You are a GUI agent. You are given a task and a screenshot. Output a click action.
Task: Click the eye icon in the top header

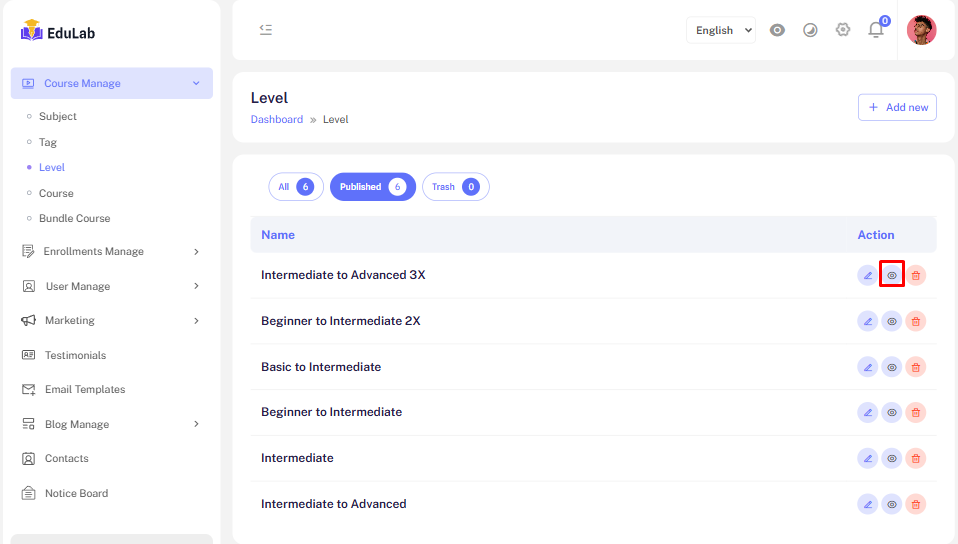pyautogui.click(x=777, y=30)
